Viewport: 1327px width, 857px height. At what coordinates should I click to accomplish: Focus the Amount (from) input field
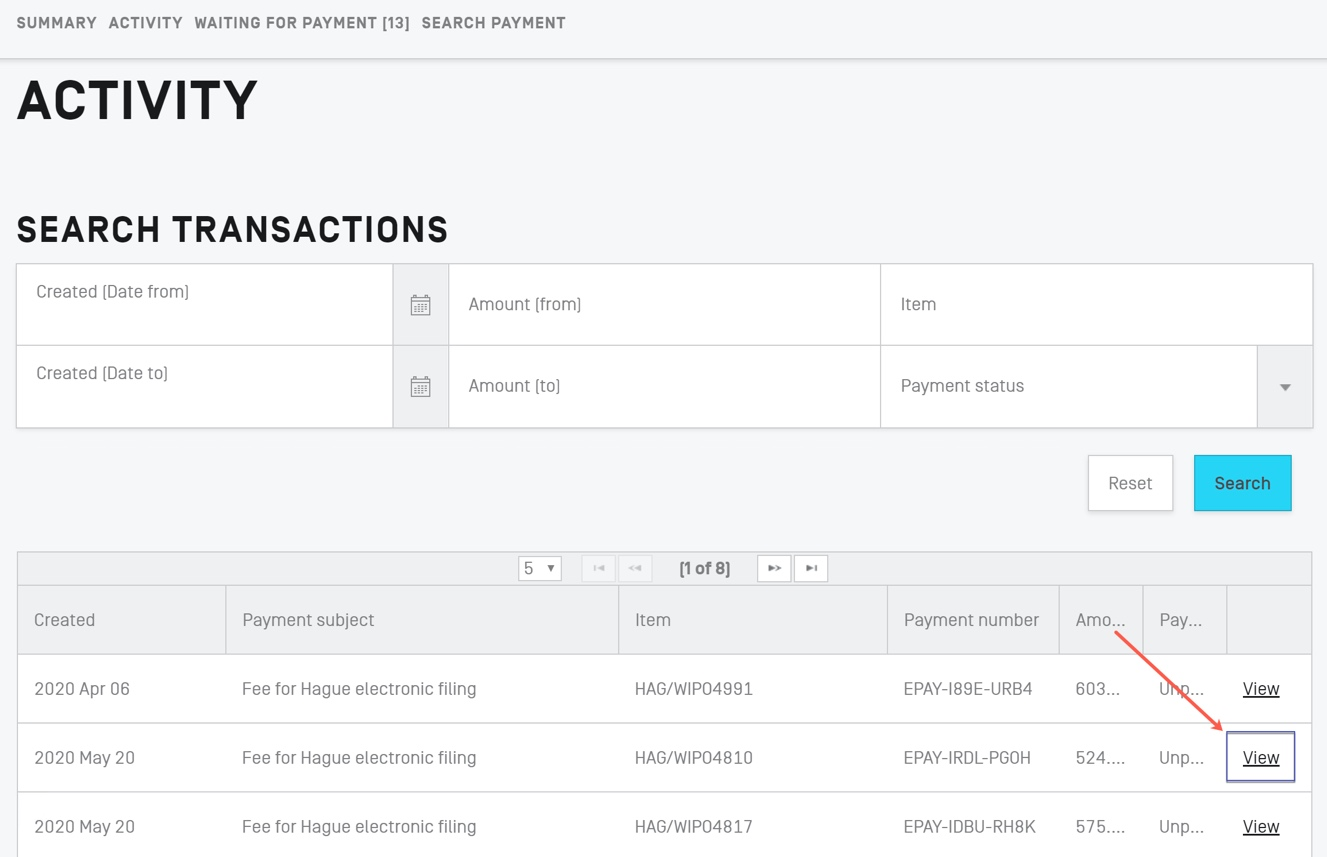point(664,305)
